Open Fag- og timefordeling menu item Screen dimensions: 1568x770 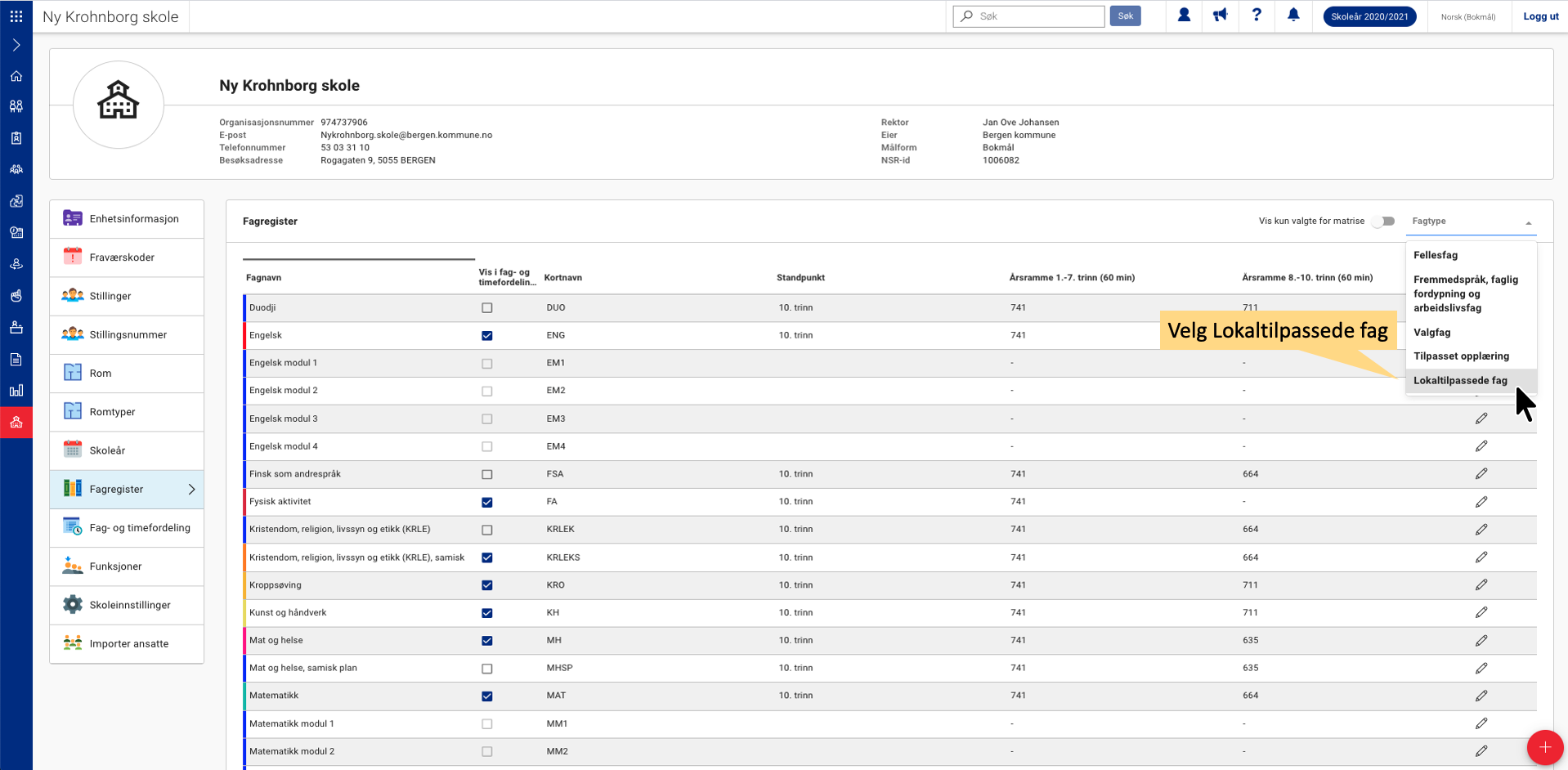point(139,528)
